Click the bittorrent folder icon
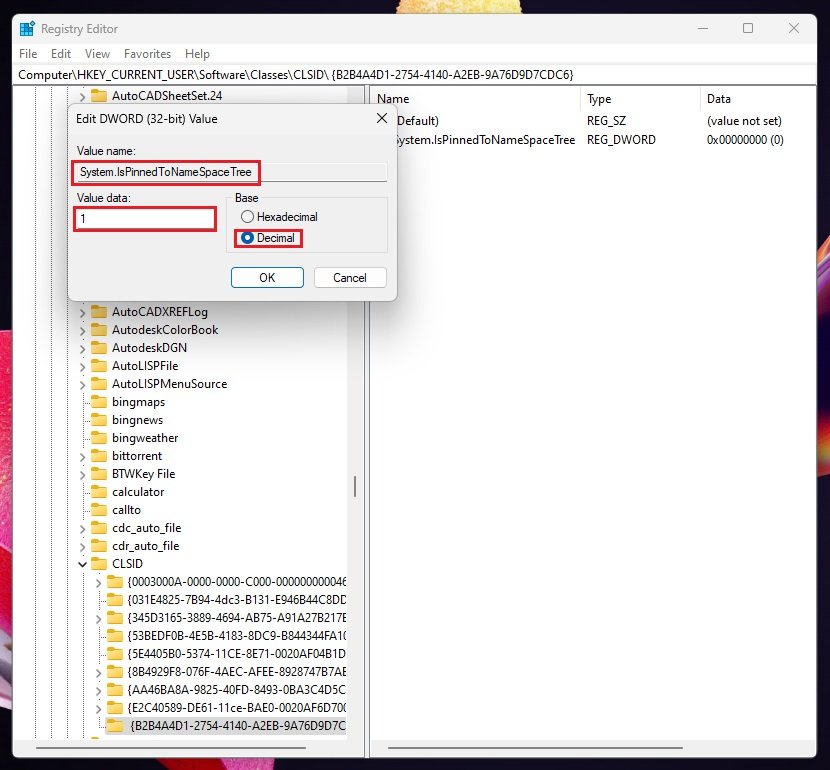The width and height of the screenshot is (830, 770). coord(99,455)
